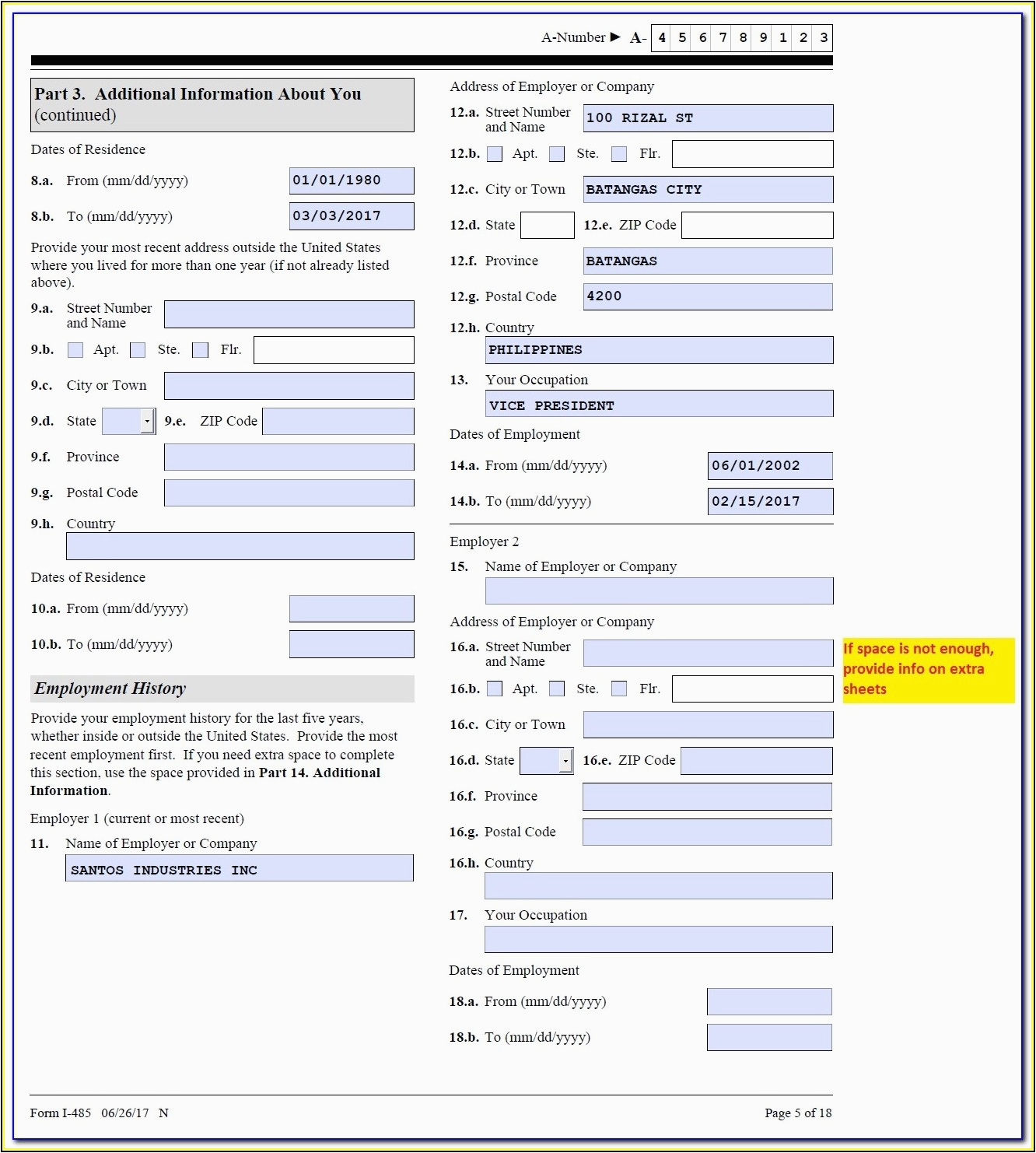
Task: Tick the Apt. checkbox in item 12.b
Action: pyautogui.click(x=495, y=154)
